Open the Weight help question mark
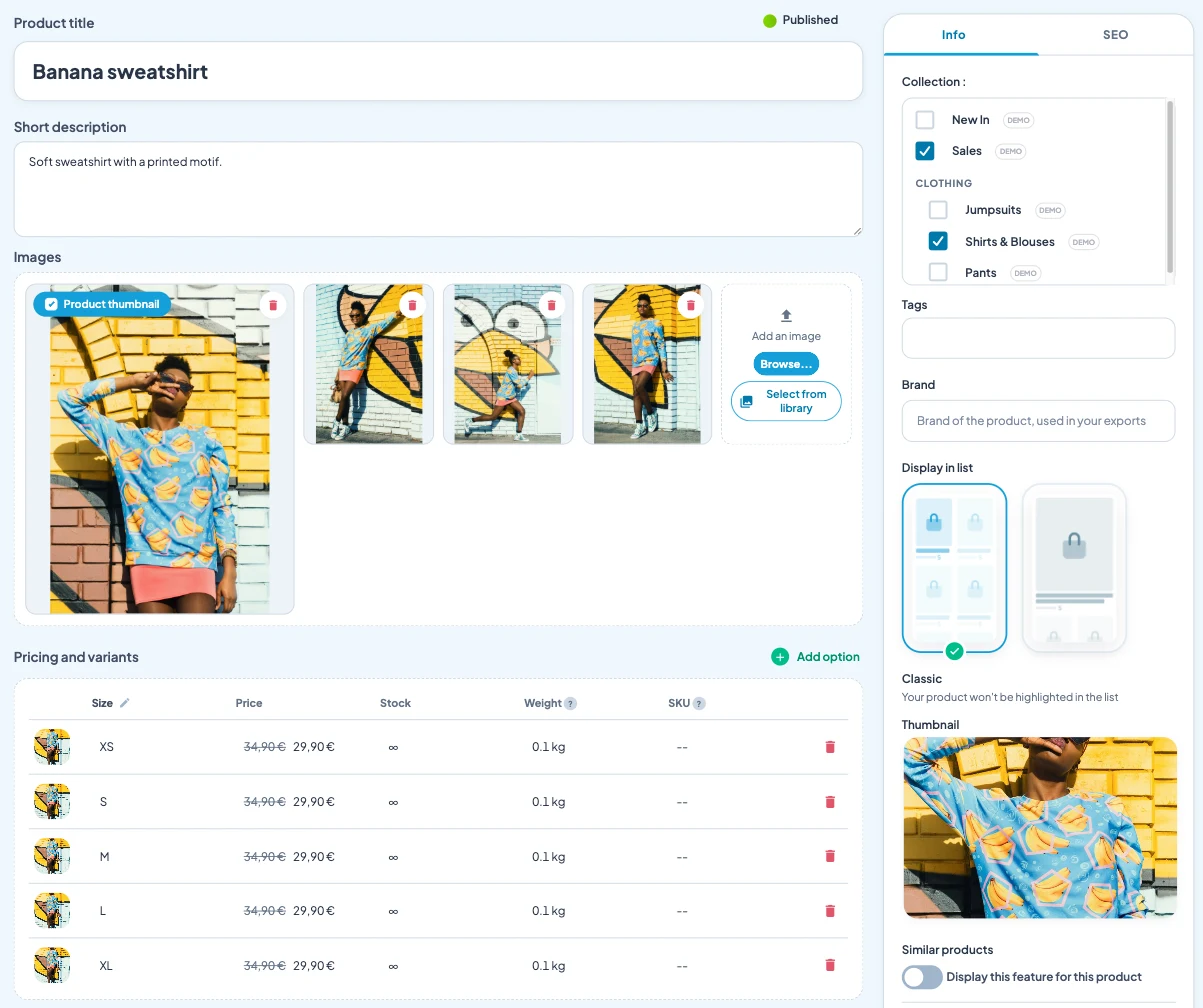 click(570, 703)
